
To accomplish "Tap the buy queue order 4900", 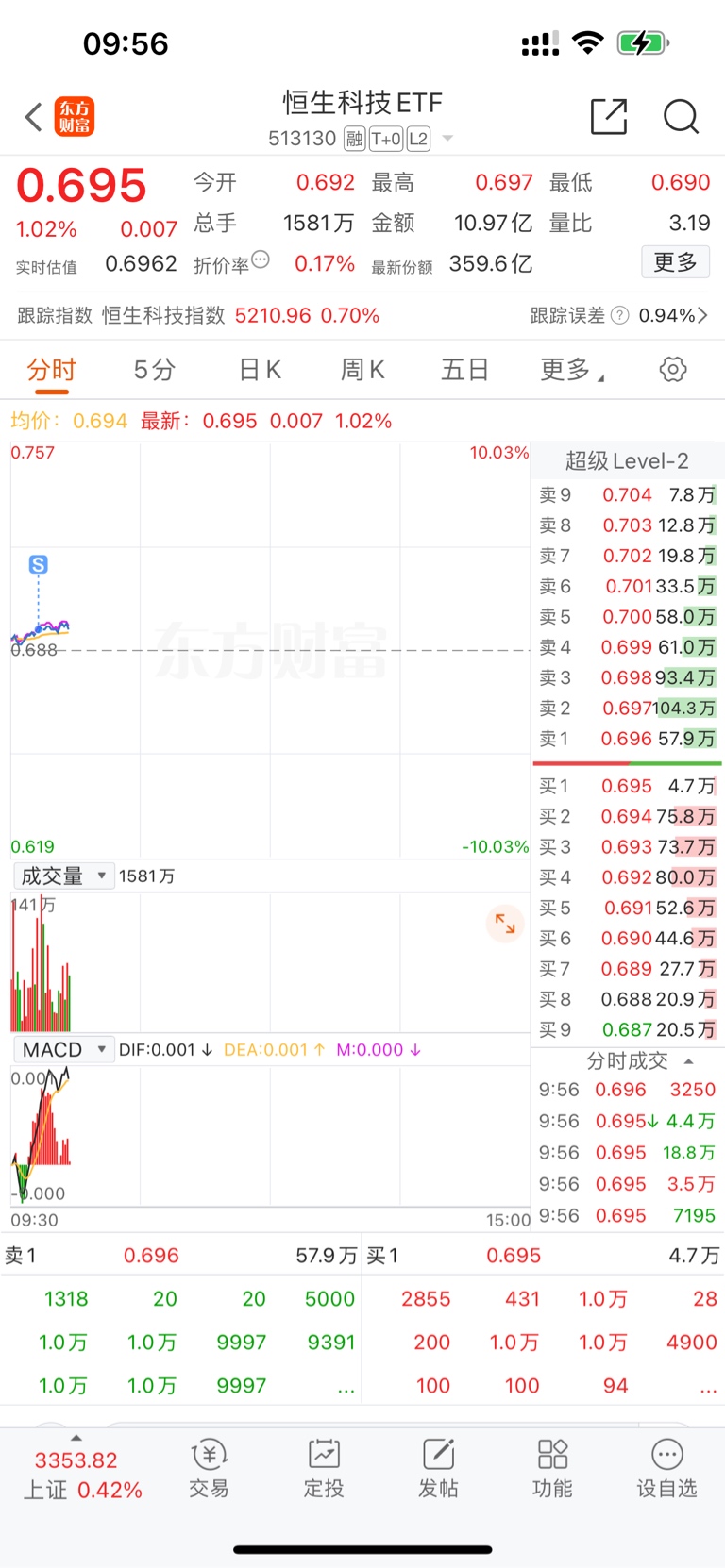I will pyautogui.click(x=692, y=1343).
